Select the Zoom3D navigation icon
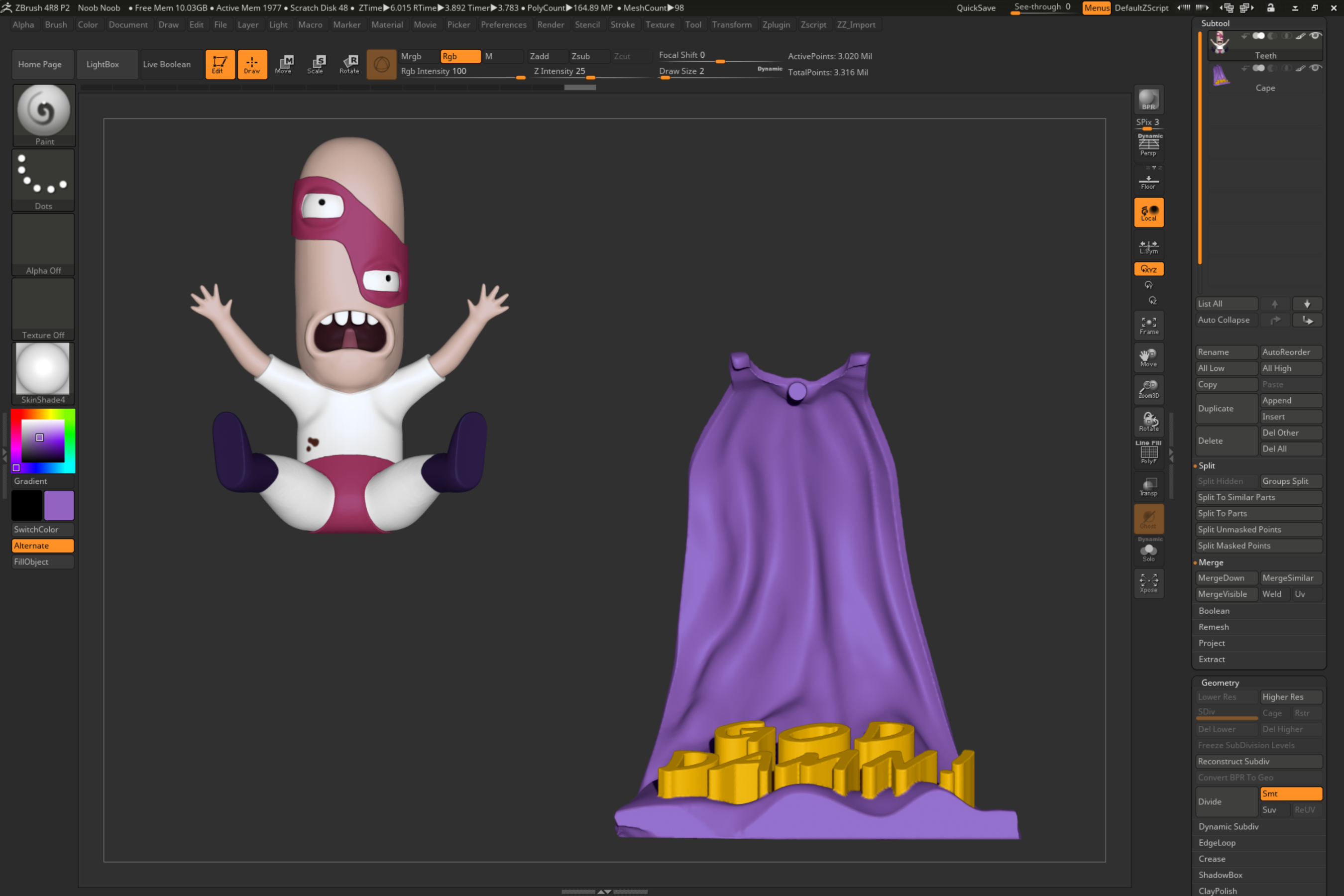 point(1148,389)
